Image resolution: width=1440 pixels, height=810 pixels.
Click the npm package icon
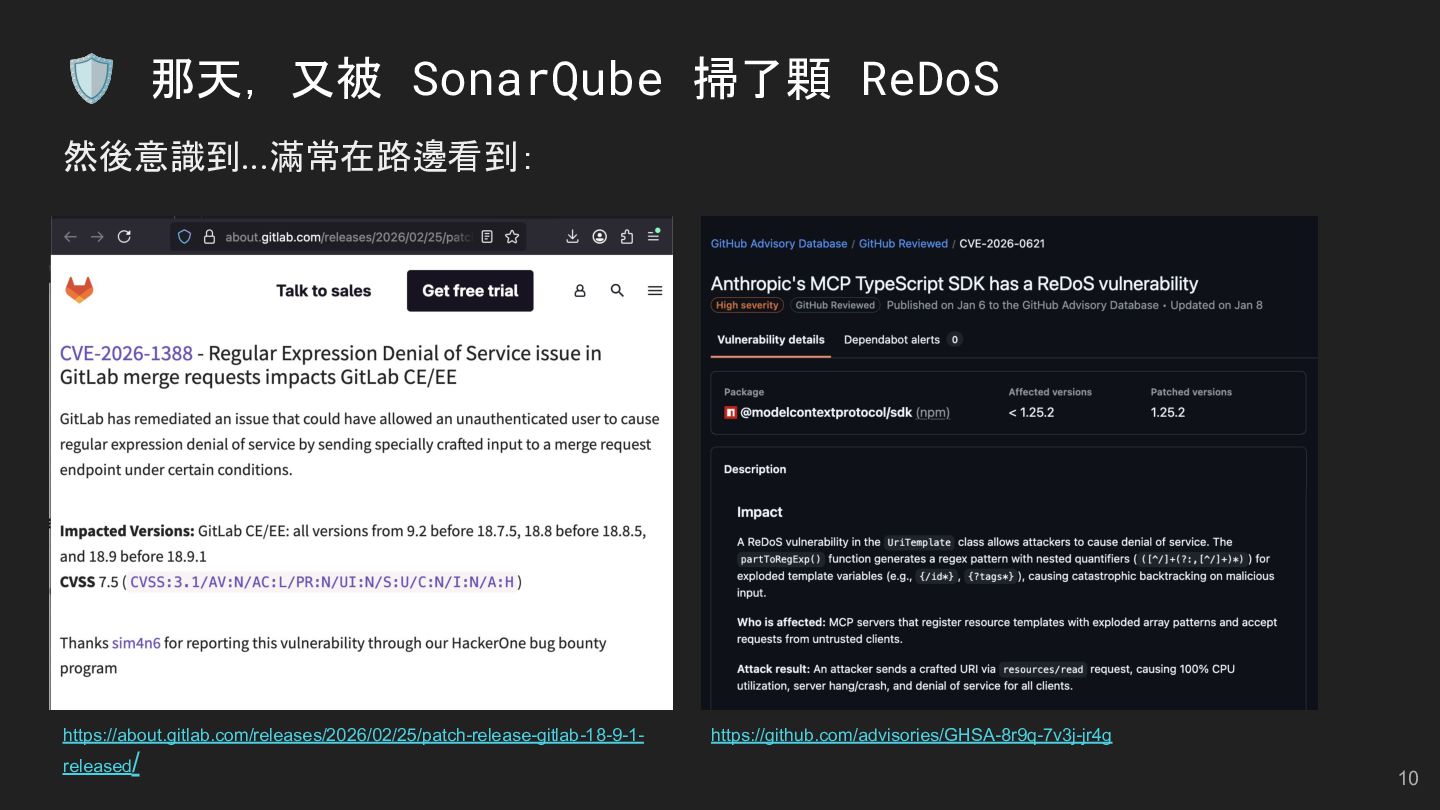pyautogui.click(x=730, y=412)
